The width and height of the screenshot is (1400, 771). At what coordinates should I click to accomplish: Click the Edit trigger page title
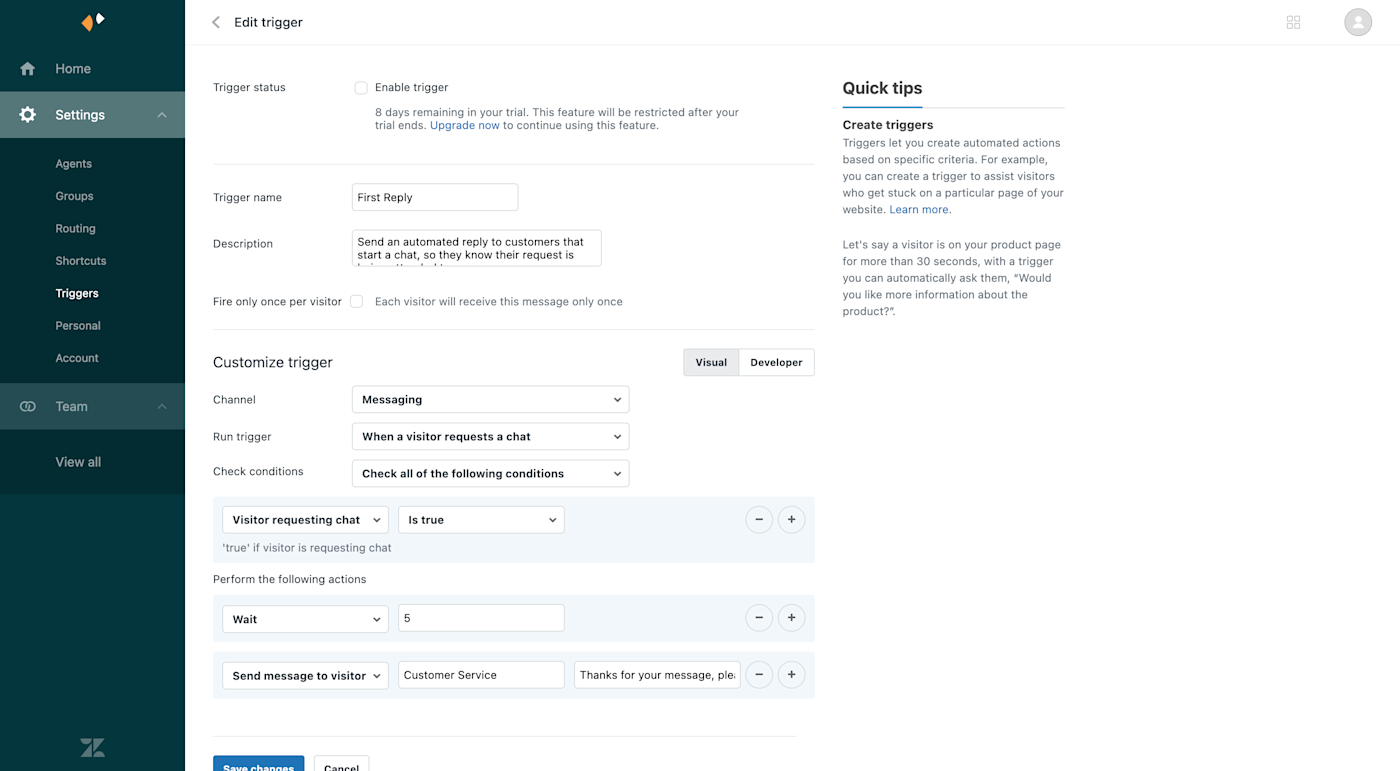(268, 22)
